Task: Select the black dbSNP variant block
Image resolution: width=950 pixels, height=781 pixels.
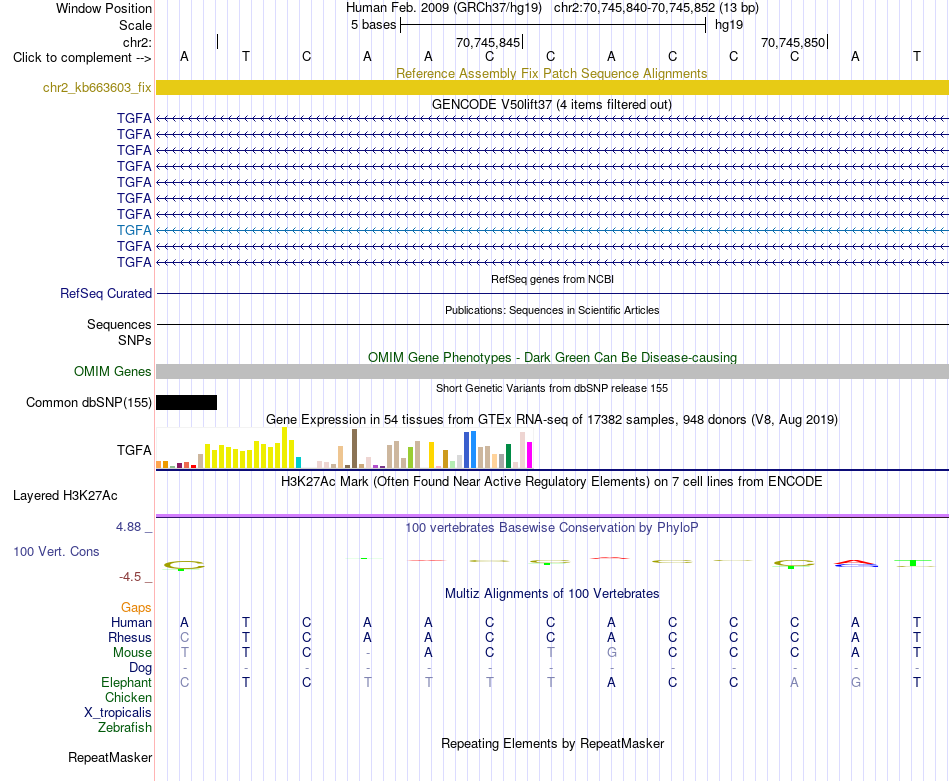Action: (x=186, y=402)
